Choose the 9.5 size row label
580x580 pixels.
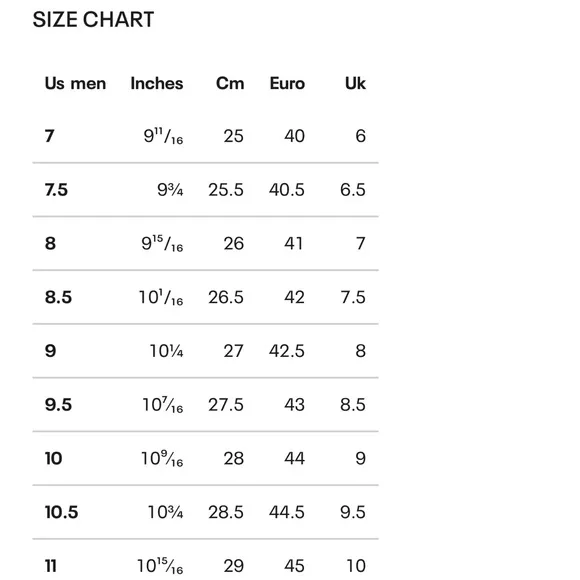(58, 405)
